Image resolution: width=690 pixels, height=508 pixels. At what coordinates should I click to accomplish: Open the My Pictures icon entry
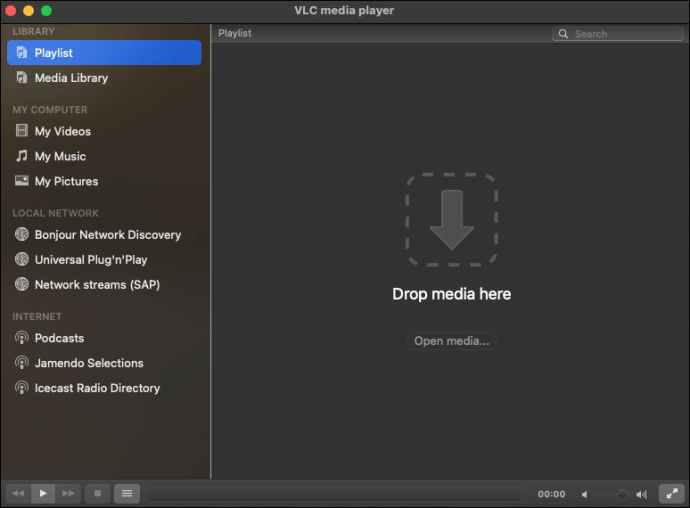pos(22,181)
